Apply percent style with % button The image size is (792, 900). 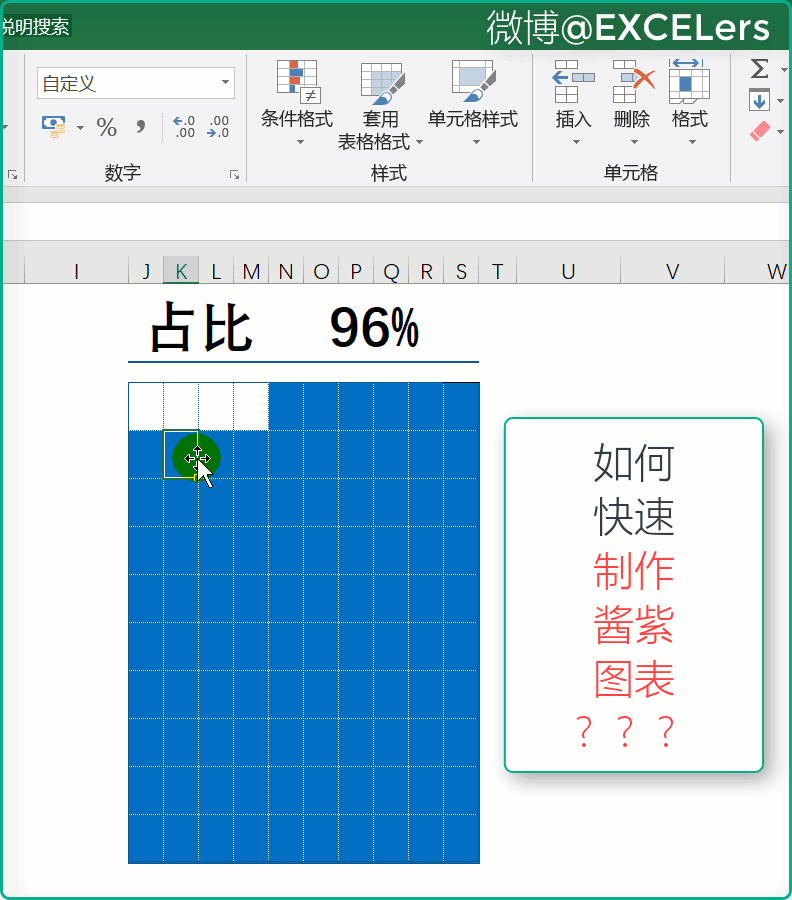coord(107,127)
